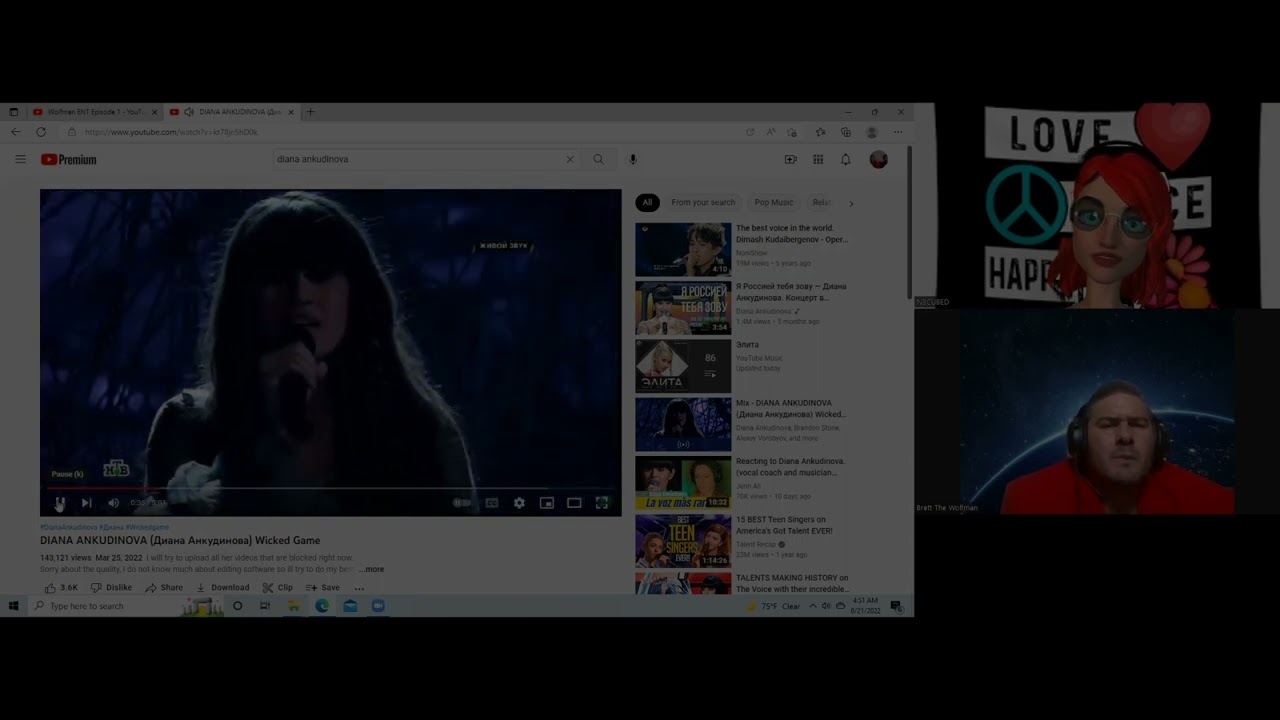Like the video with thumbs up
The height and width of the screenshot is (720, 1280).
61,588
